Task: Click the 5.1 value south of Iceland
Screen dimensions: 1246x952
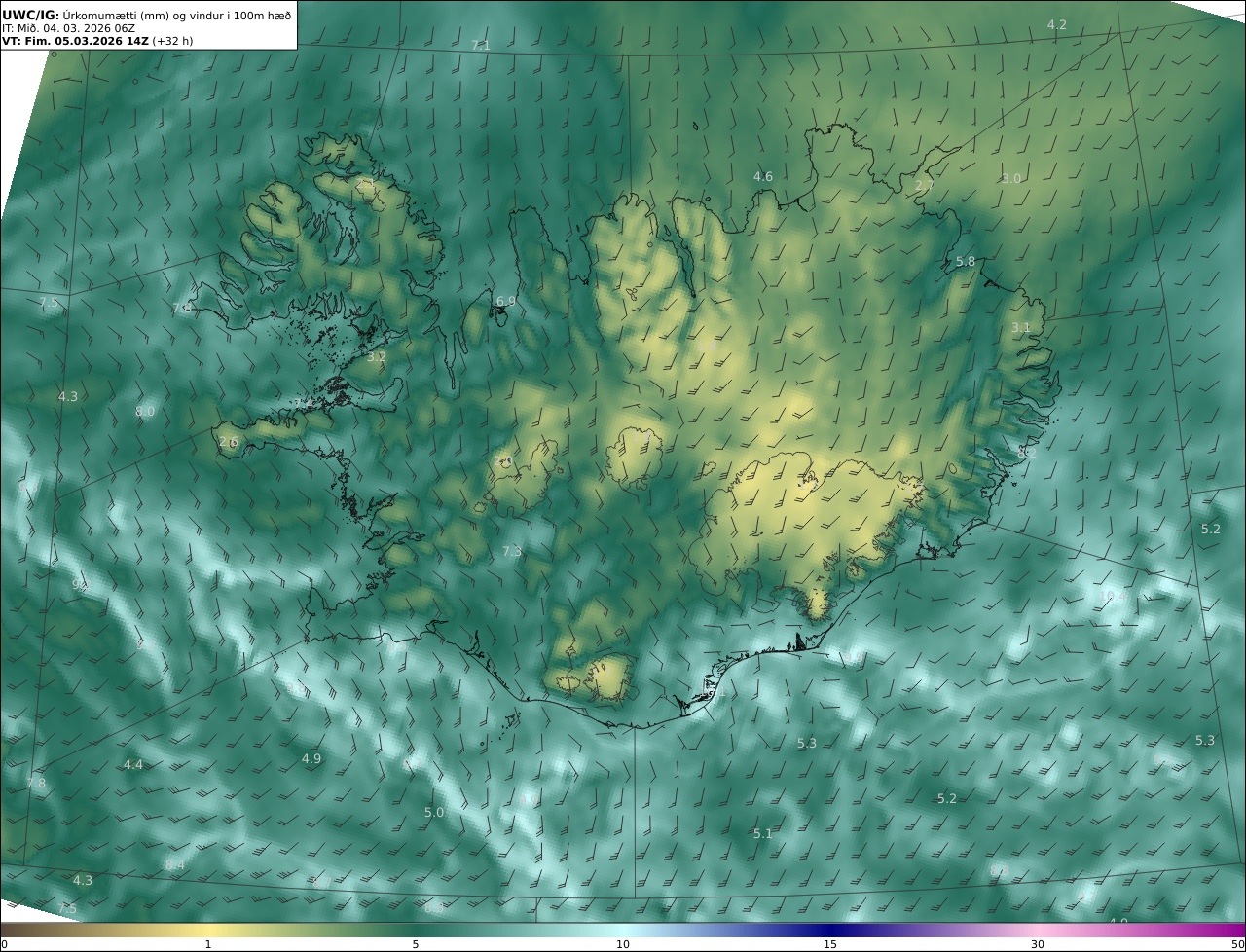Action: coord(763,833)
